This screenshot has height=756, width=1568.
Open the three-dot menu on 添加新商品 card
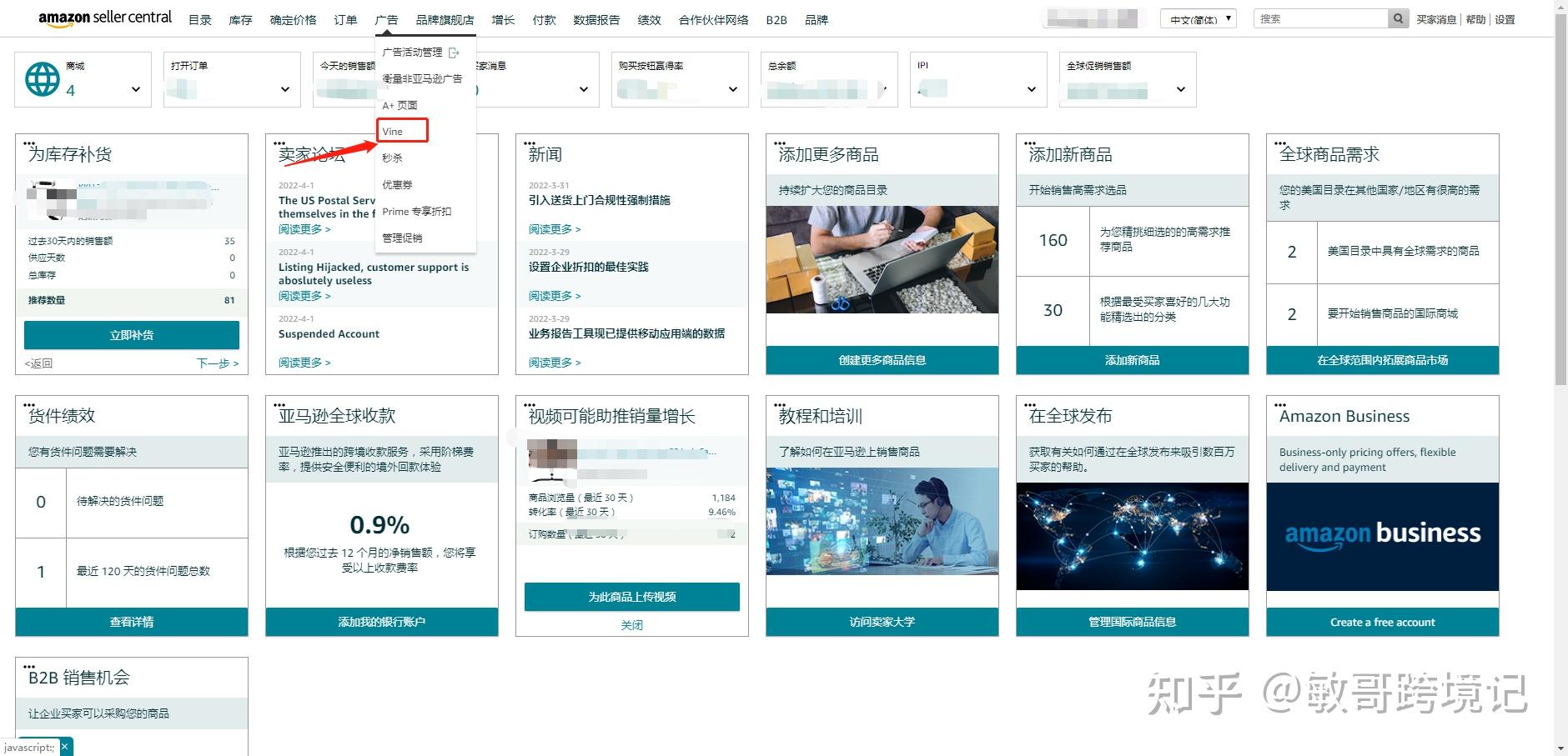click(1030, 143)
